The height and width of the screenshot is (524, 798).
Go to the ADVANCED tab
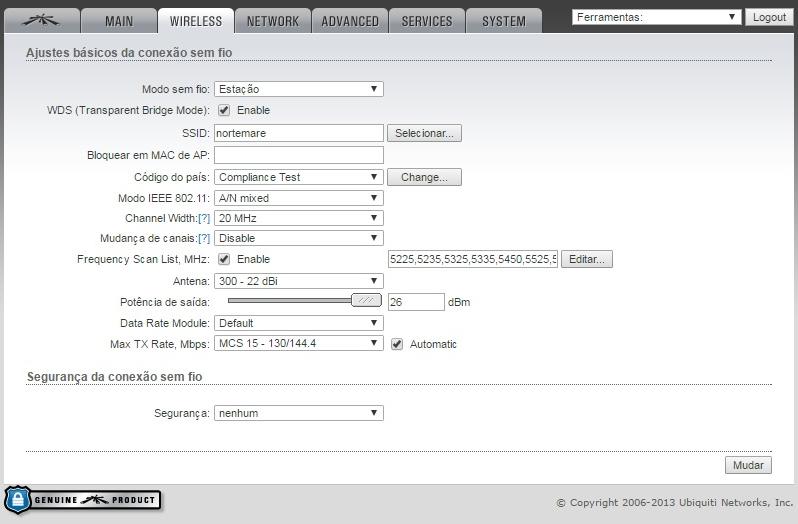click(x=350, y=21)
